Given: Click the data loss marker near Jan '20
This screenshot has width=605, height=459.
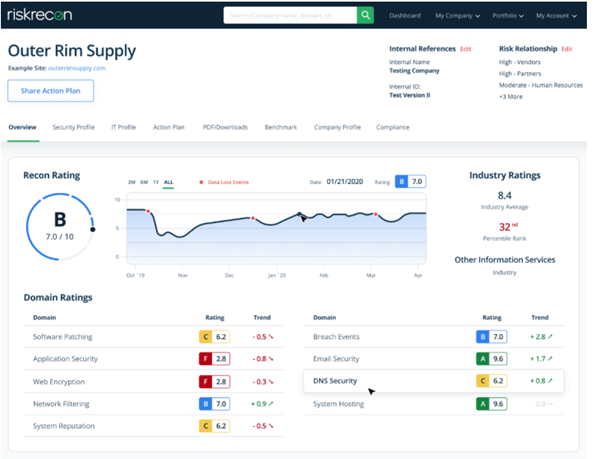Looking at the screenshot, I should (253, 218).
